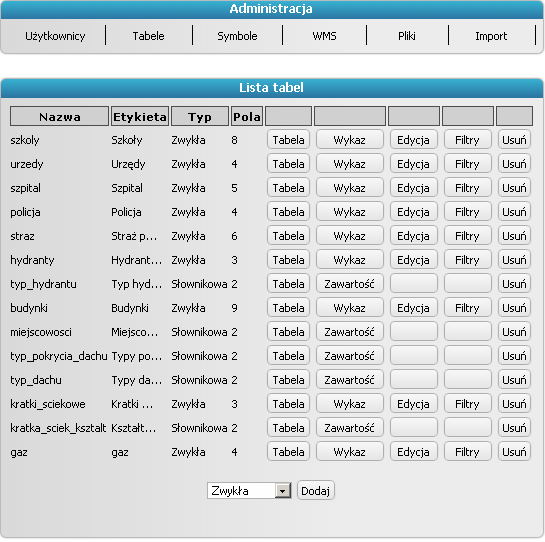Select the table name "budynki"
This screenshot has width=545, height=542.
(x=29, y=308)
